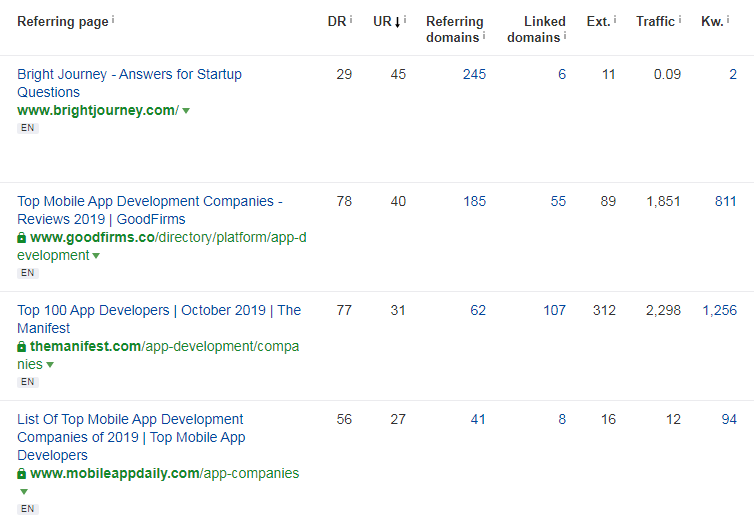Click the EN language badge under goodfirms.co
Screen dimensions: 754x525
[27, 273]
